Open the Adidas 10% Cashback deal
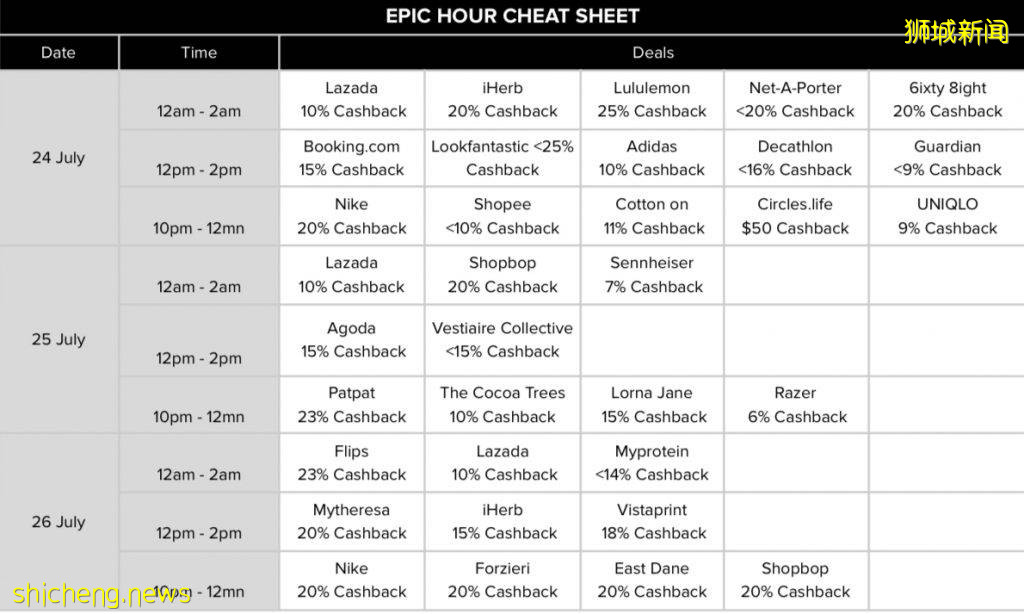The height and width of the screenshot is (614, 1024). click(x=652, y=158)
